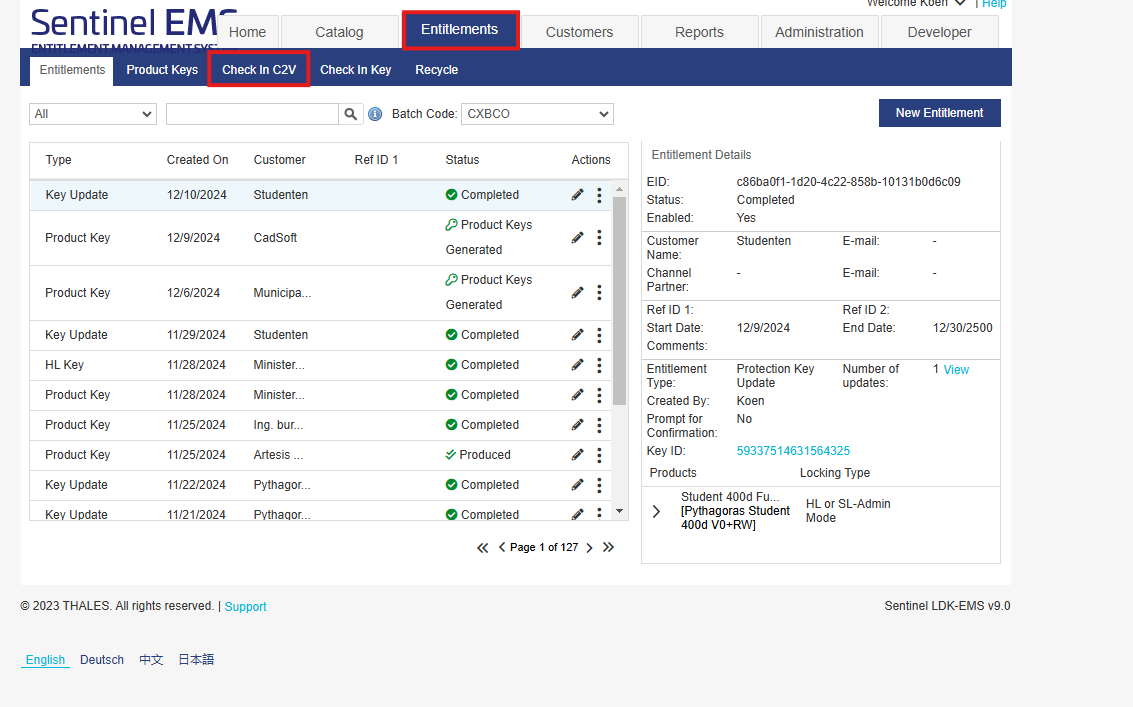Edit the CadSoft Product Key entitlement

577,237
